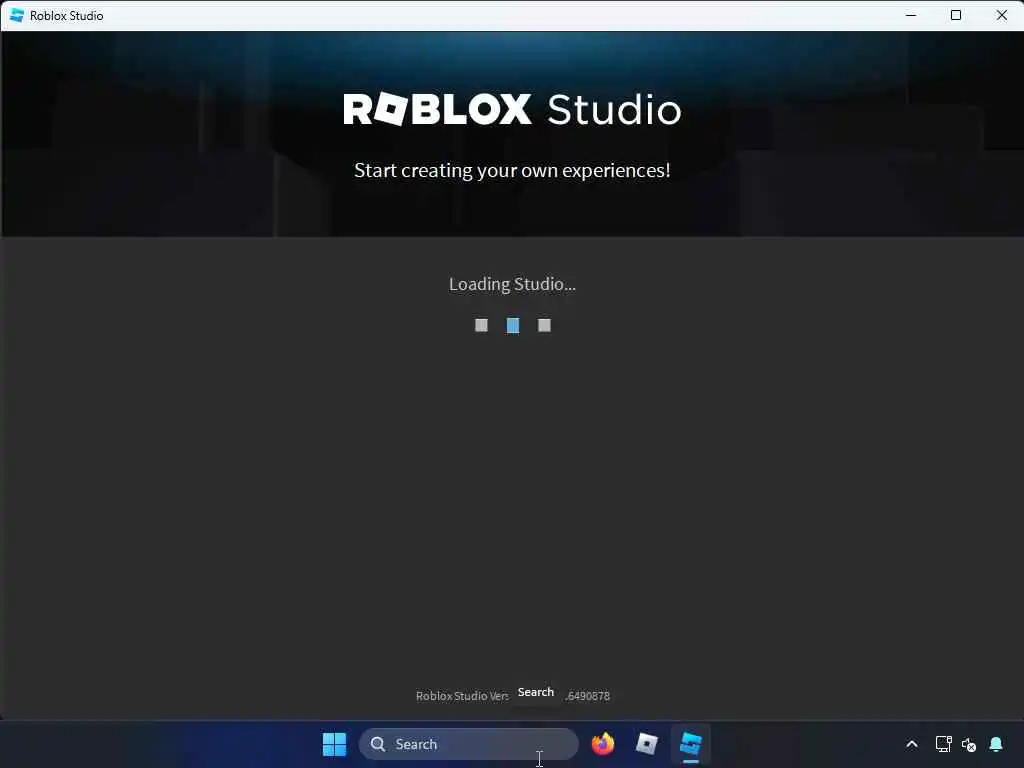
Task: Close the Roblox Studio window
Action: tap(1002, 15)
